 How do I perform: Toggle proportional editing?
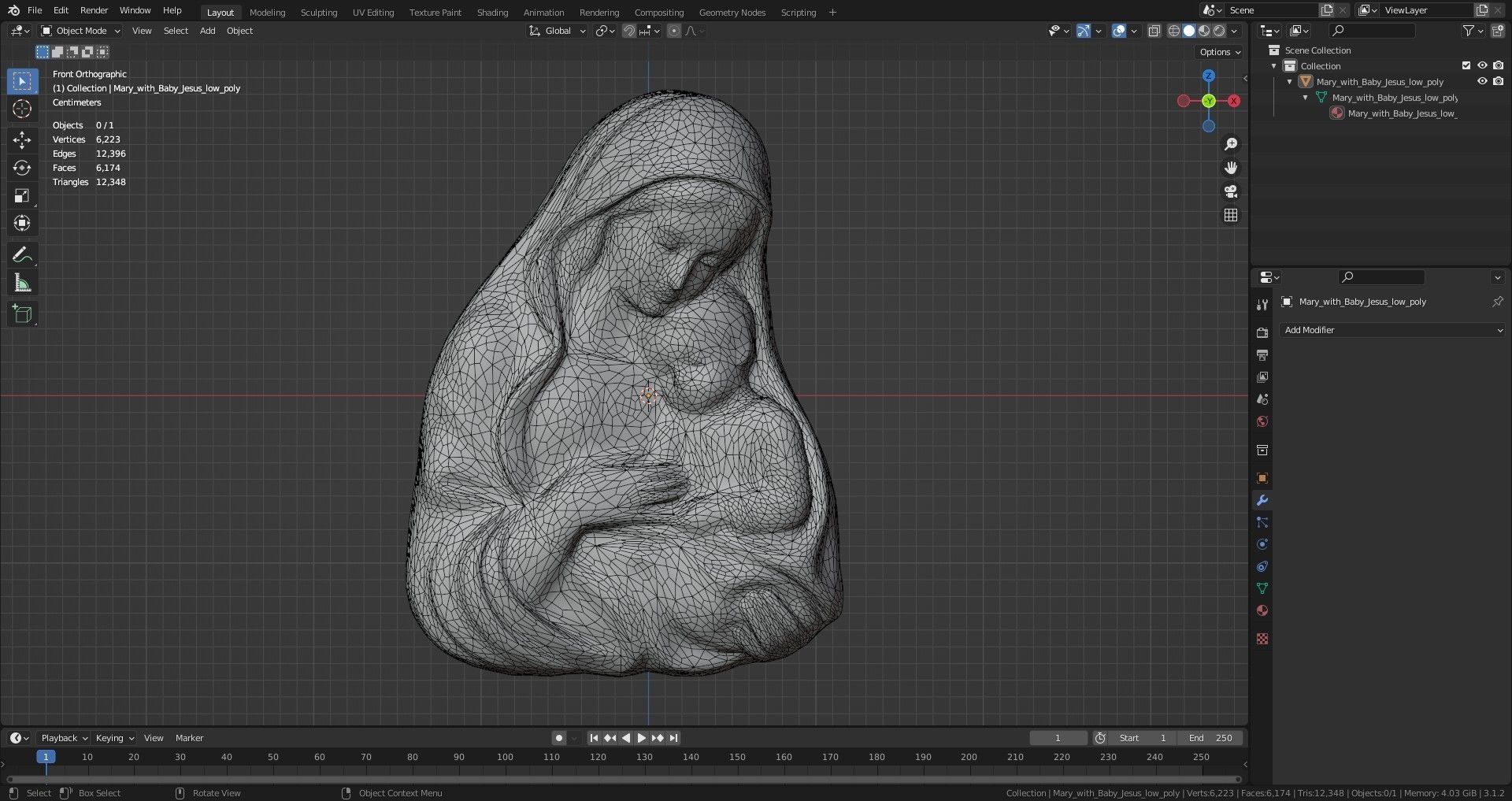point(673,31)
